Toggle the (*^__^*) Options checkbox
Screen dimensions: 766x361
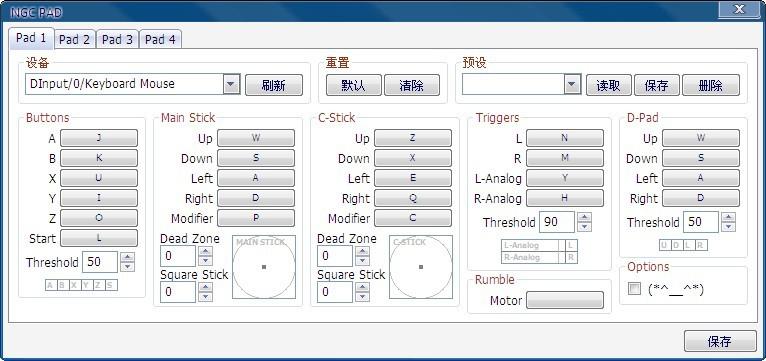tap(634, 289)
